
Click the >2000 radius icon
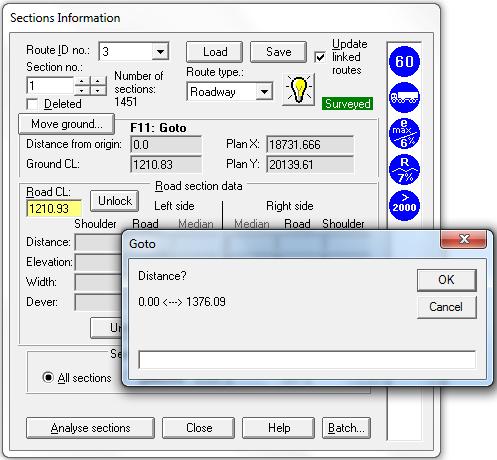[404, 205]
